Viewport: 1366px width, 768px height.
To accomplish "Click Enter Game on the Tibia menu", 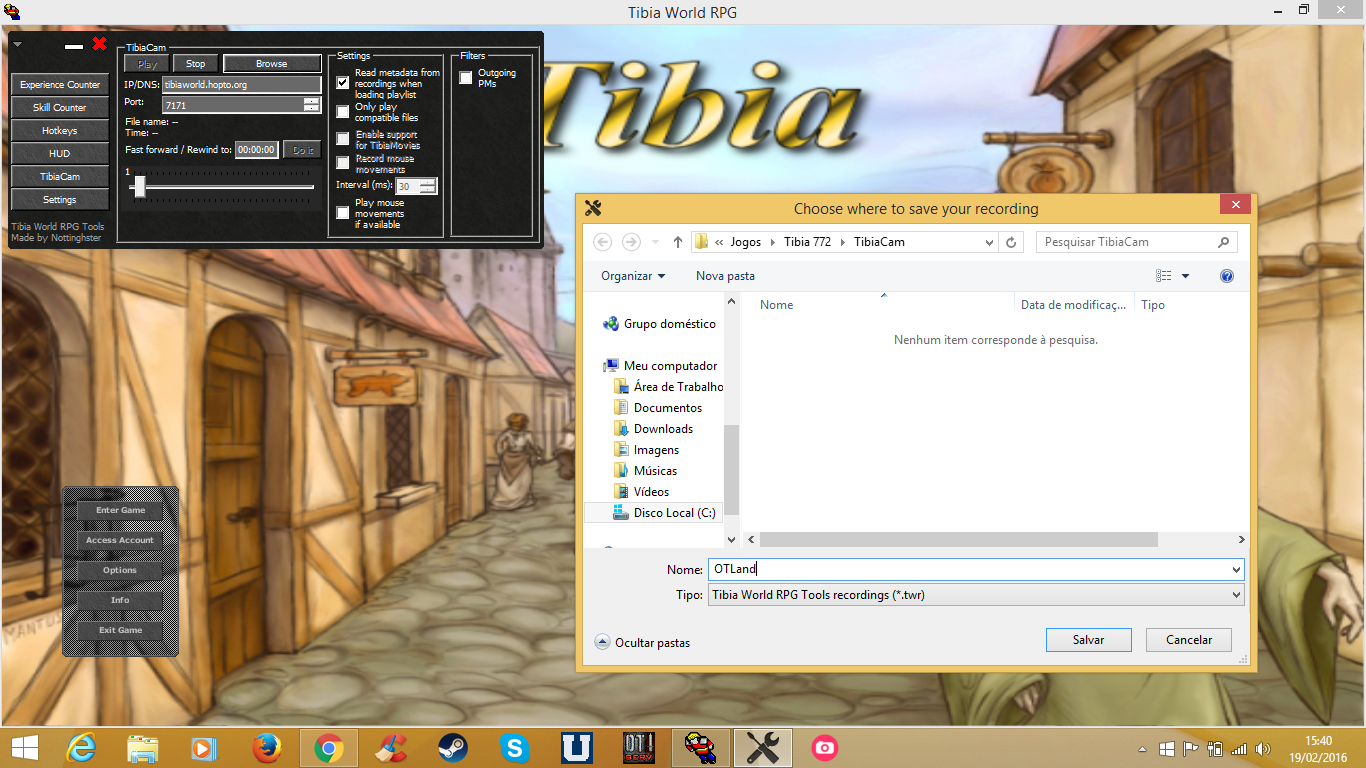I will [x=120, y=510].
